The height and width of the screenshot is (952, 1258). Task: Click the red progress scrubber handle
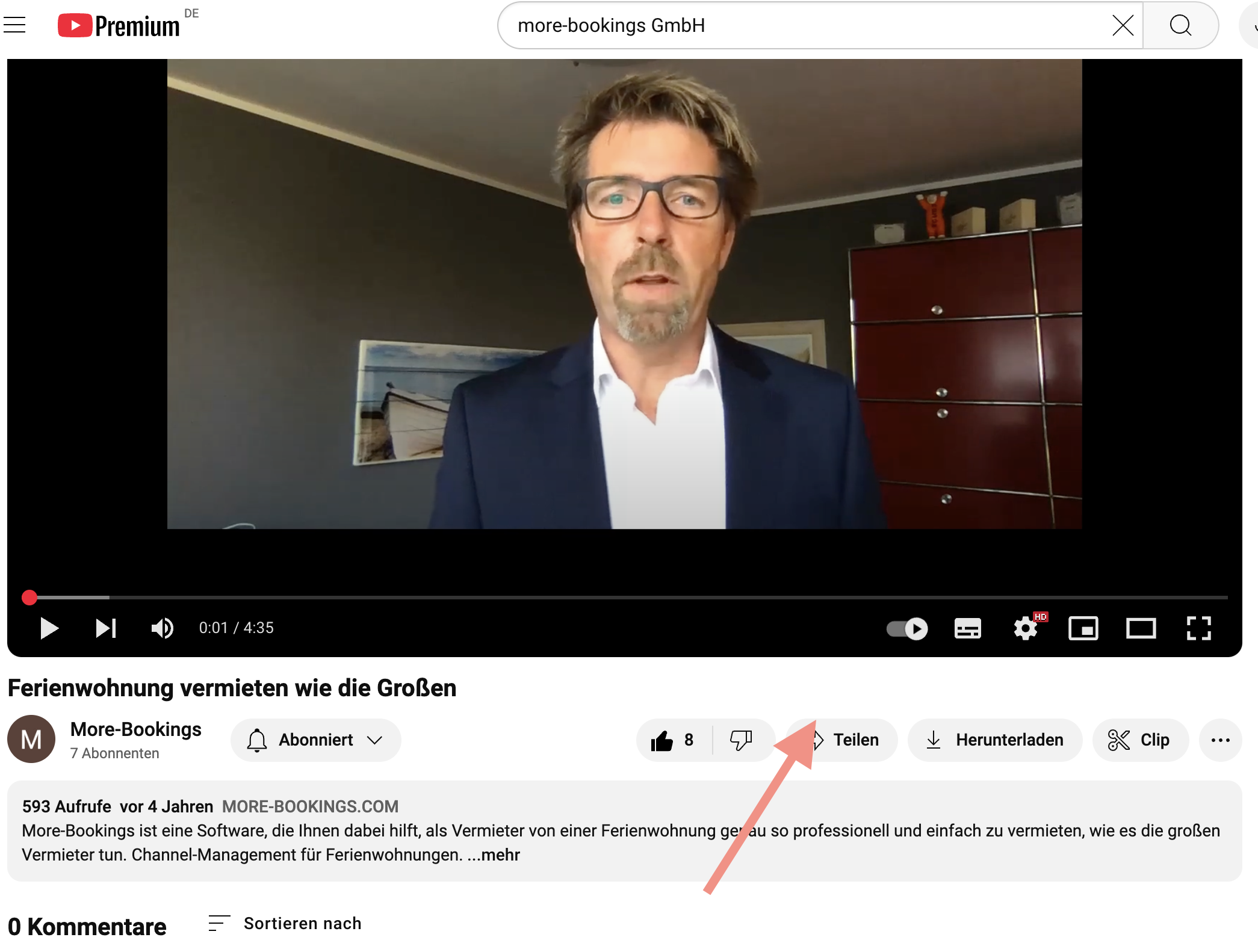point(29,598)
